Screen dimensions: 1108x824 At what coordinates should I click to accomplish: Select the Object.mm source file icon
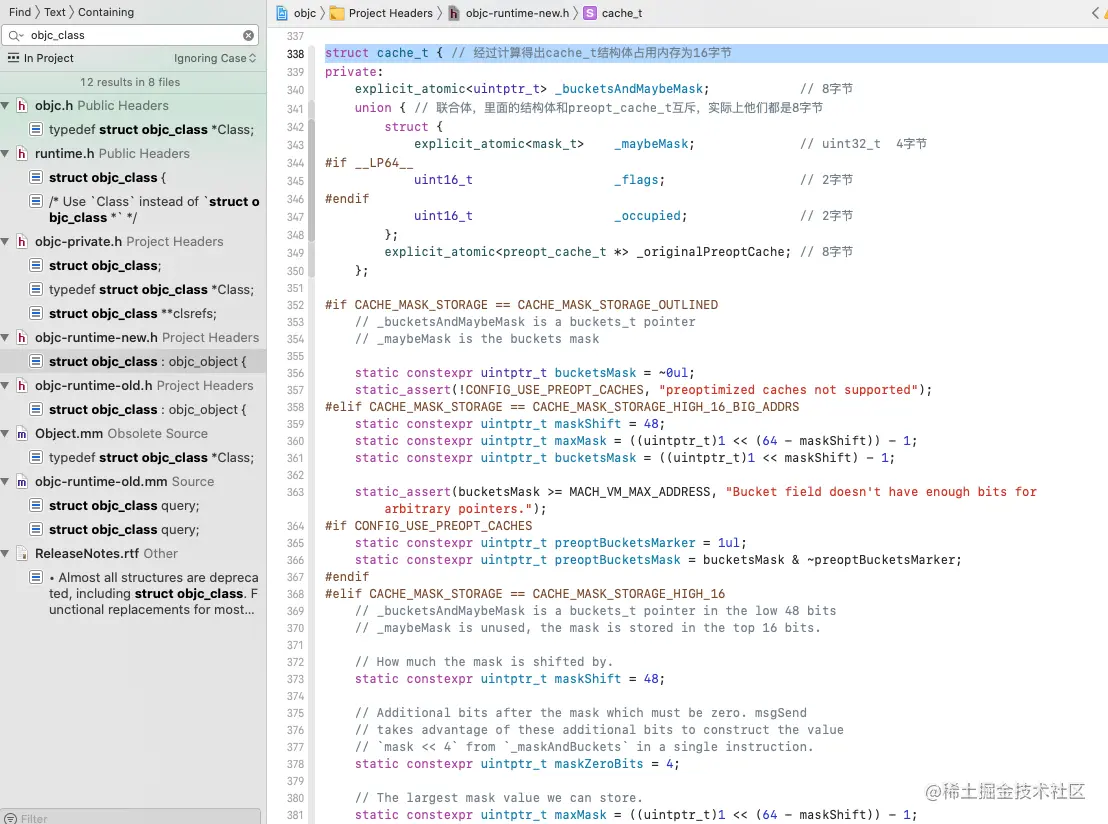point(22,433)
